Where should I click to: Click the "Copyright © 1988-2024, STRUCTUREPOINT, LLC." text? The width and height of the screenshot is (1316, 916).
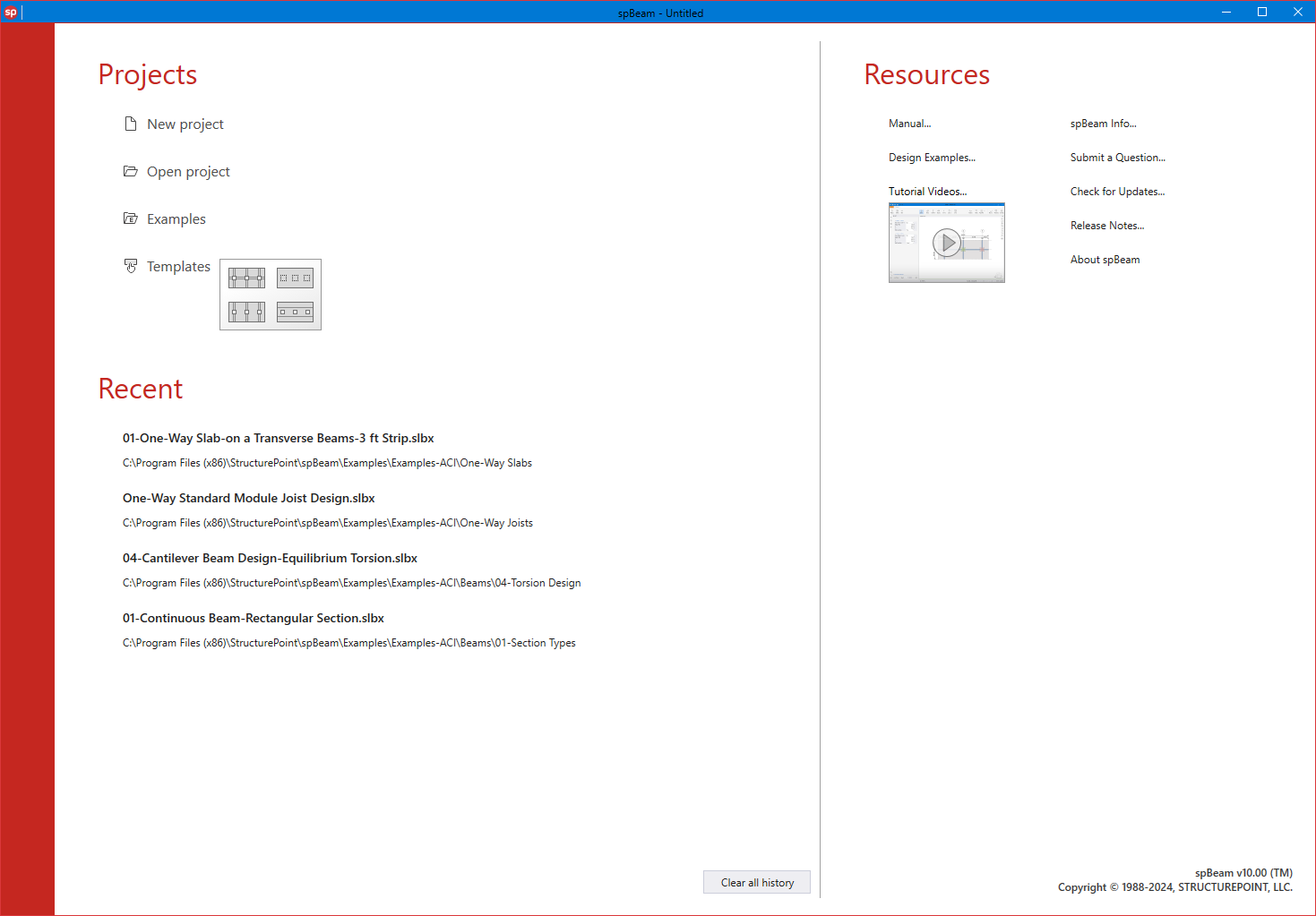1175,887
